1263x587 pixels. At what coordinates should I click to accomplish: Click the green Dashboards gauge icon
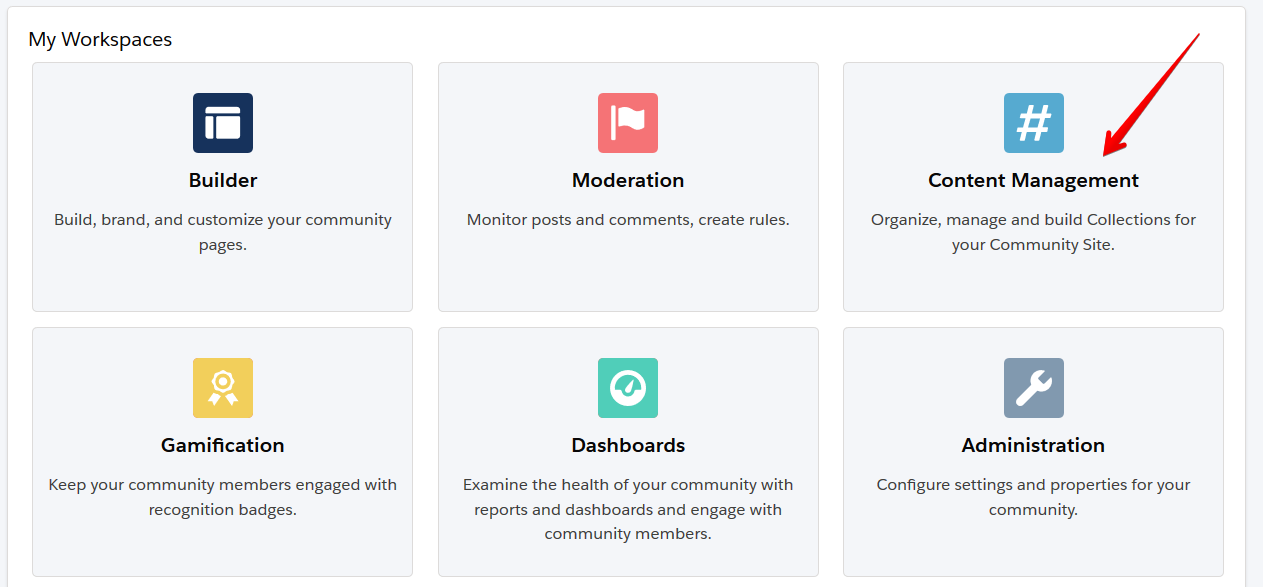click(628, 388)
